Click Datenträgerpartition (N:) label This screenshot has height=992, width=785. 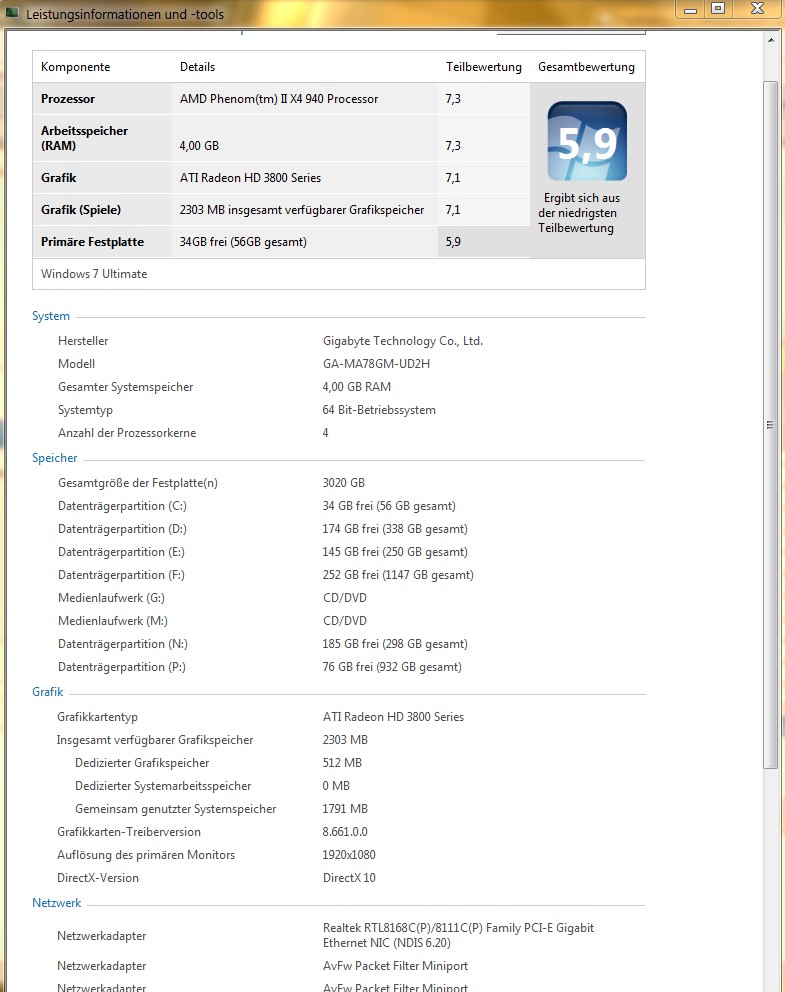coord(123,644)
